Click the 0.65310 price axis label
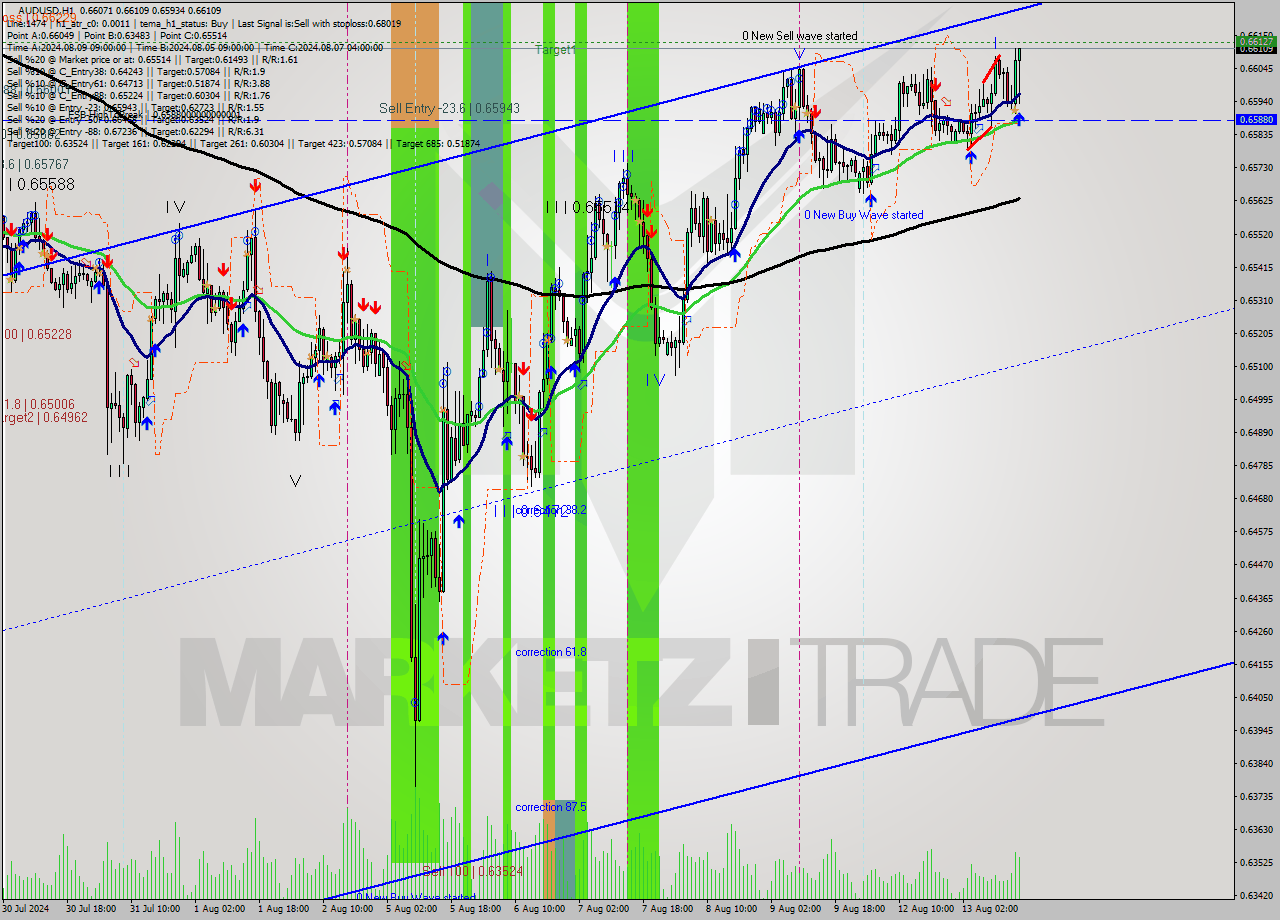The width and height of the screenshot is (1280, 920). (1257, 301)
